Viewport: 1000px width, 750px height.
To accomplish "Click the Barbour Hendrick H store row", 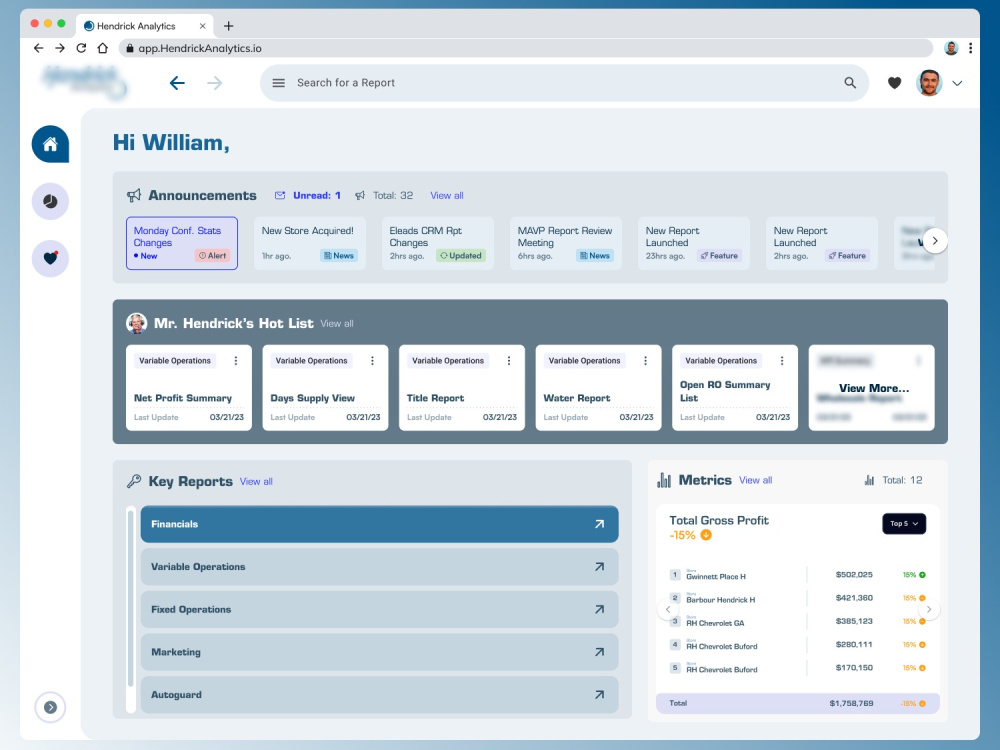I will [797, 598].
